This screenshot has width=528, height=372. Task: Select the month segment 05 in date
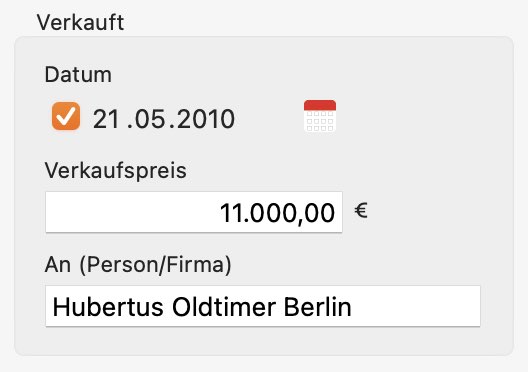click(148, 119)
